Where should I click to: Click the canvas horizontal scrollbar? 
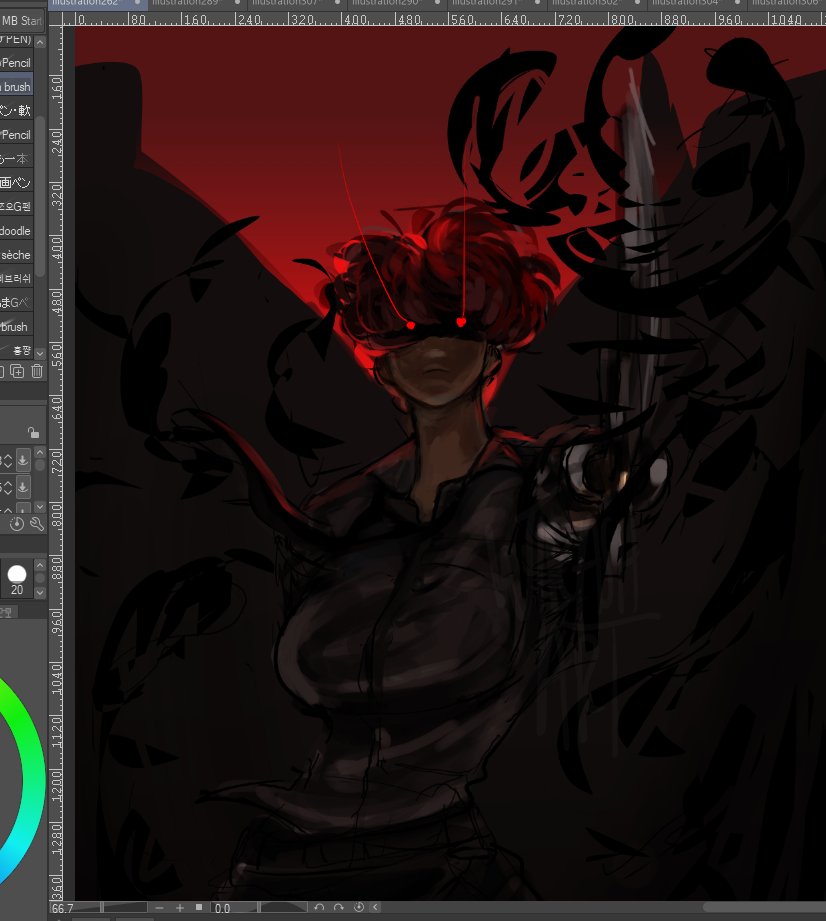pyautogui.click(x=764, y=907)
